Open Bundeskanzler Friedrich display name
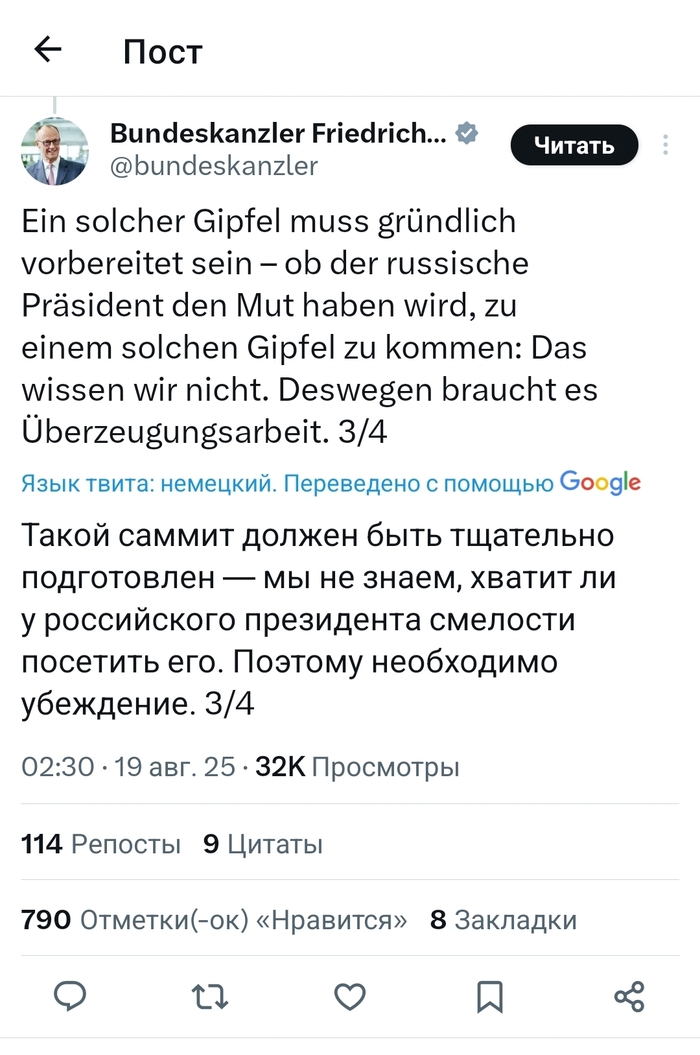 click(x=279, y=132)
